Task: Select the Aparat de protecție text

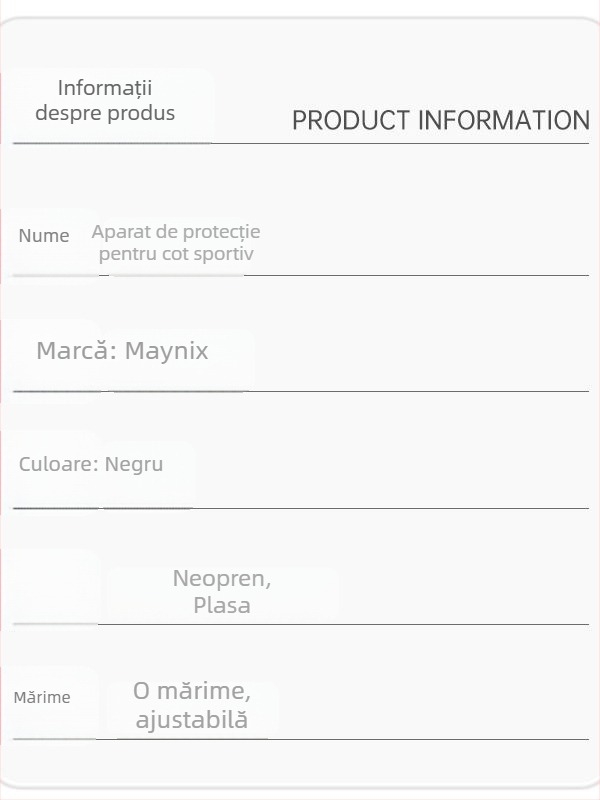Action: coord(176,232)
